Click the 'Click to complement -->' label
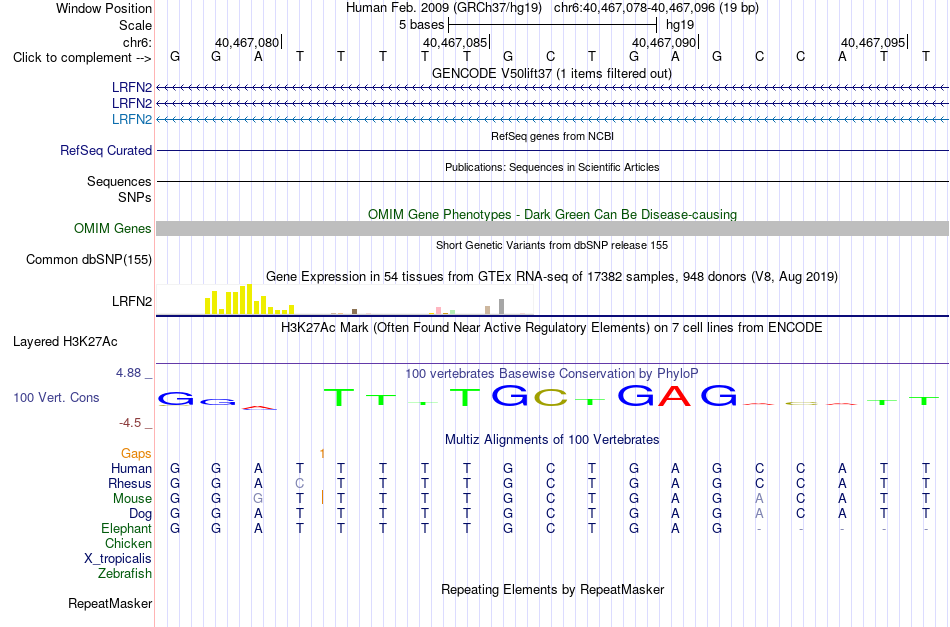The image size is (950, 627). 82,58
